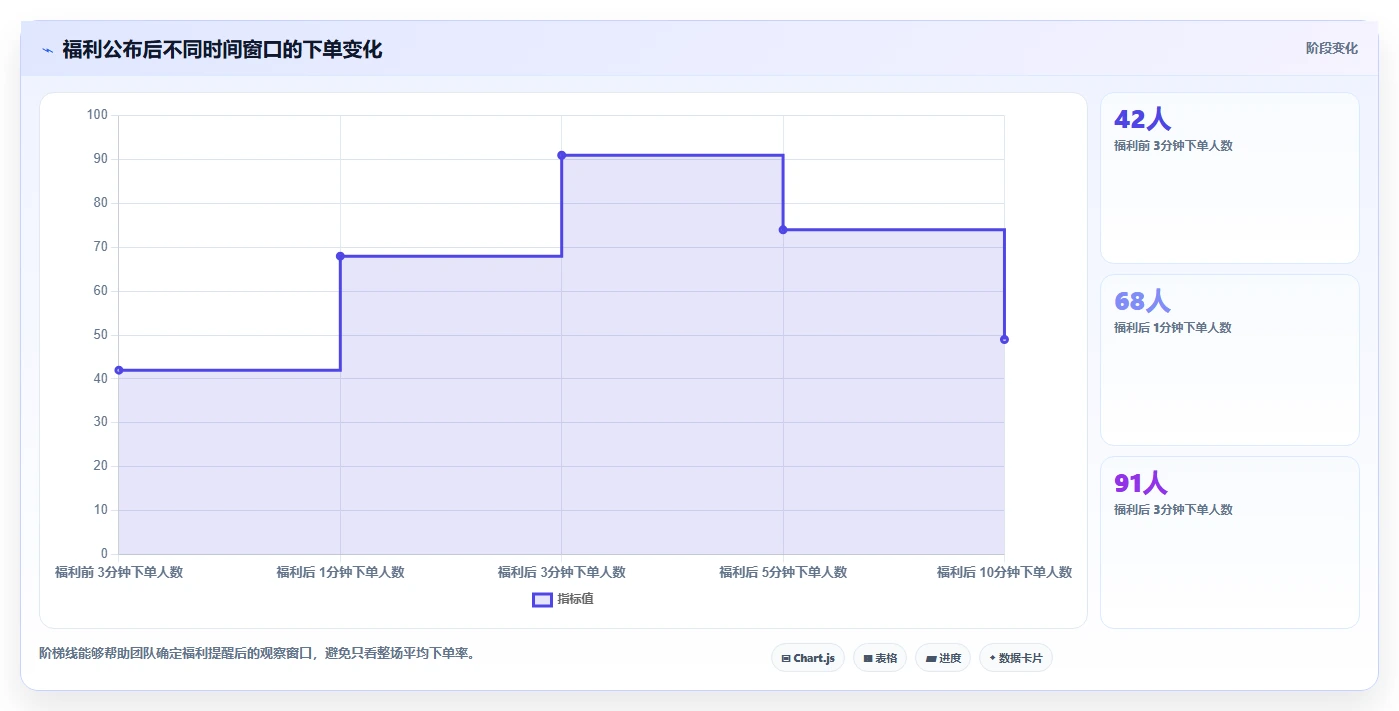Click the title 福利公布后不同时间窗口的下单变化
The height and width of the screenshot is (711, 1399).
click(x=222, y=49)
